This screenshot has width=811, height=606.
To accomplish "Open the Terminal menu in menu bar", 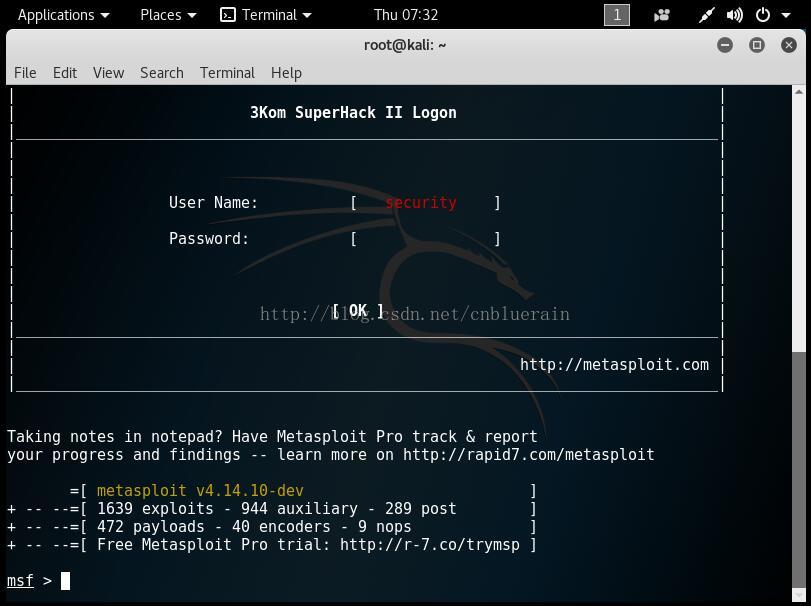I will coord(228,73).
